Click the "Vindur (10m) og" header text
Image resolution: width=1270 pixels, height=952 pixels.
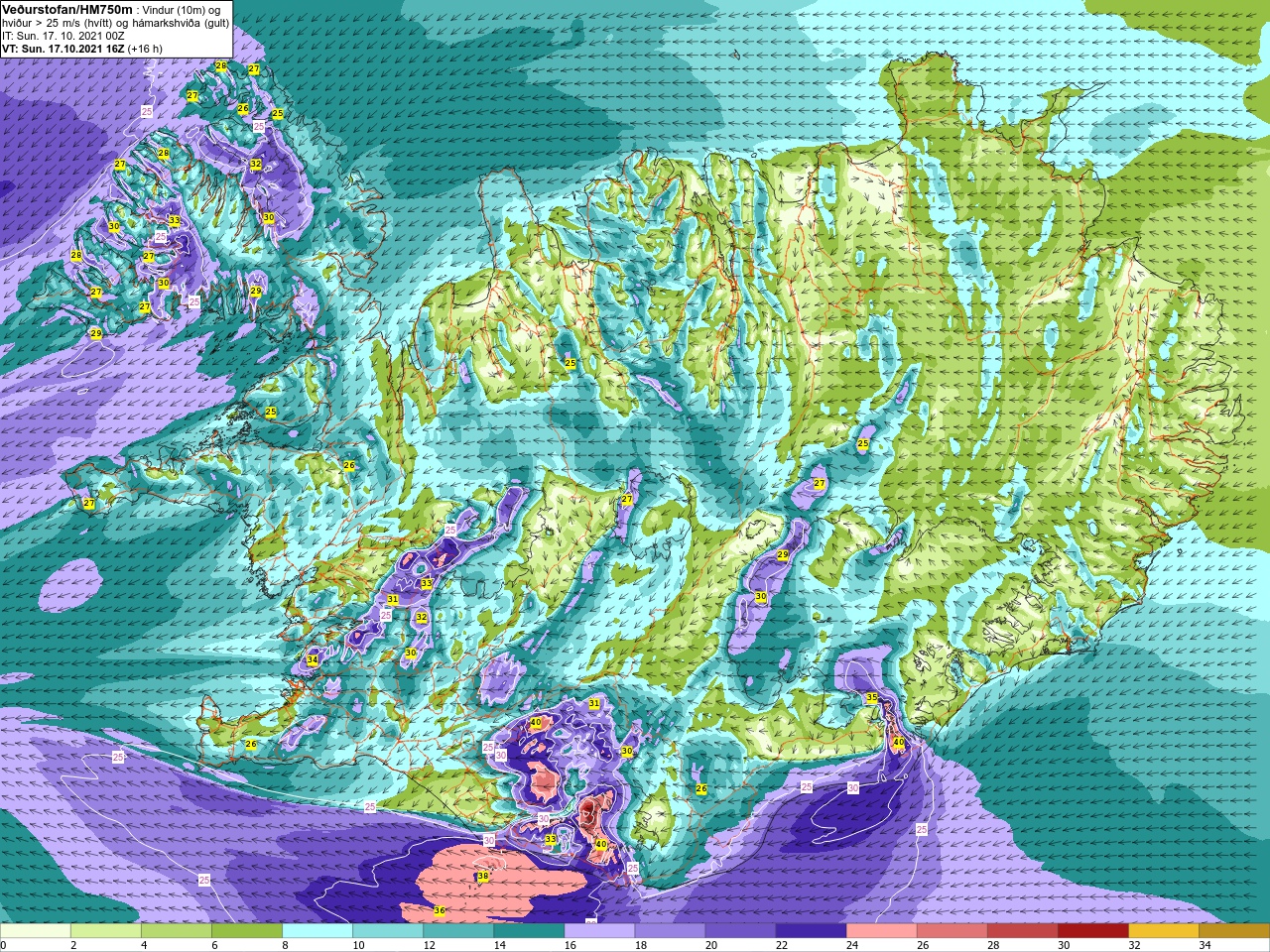(180, 9)
